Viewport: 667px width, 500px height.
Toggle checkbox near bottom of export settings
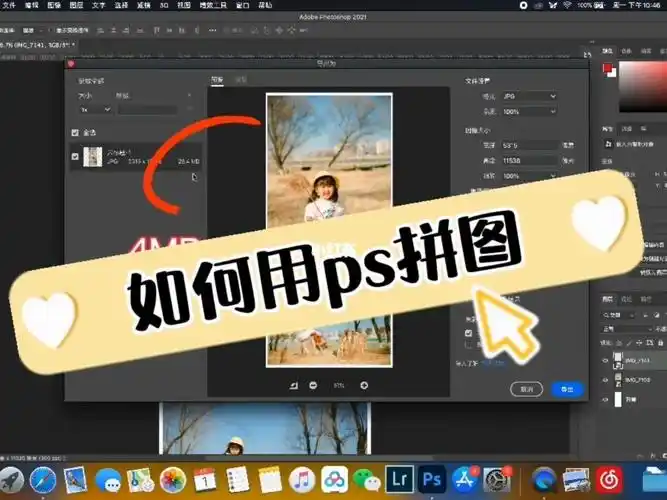coord(468,333)
